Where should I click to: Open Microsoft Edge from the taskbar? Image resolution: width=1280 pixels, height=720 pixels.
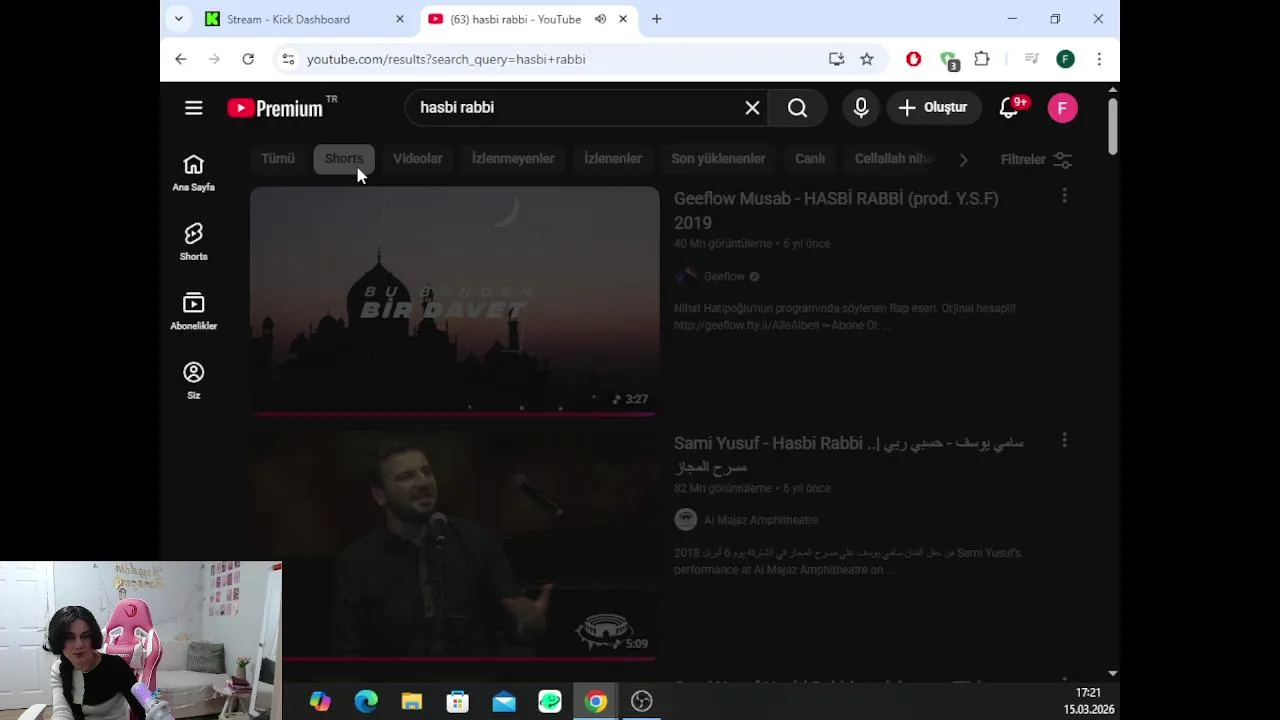coord(366,701)
